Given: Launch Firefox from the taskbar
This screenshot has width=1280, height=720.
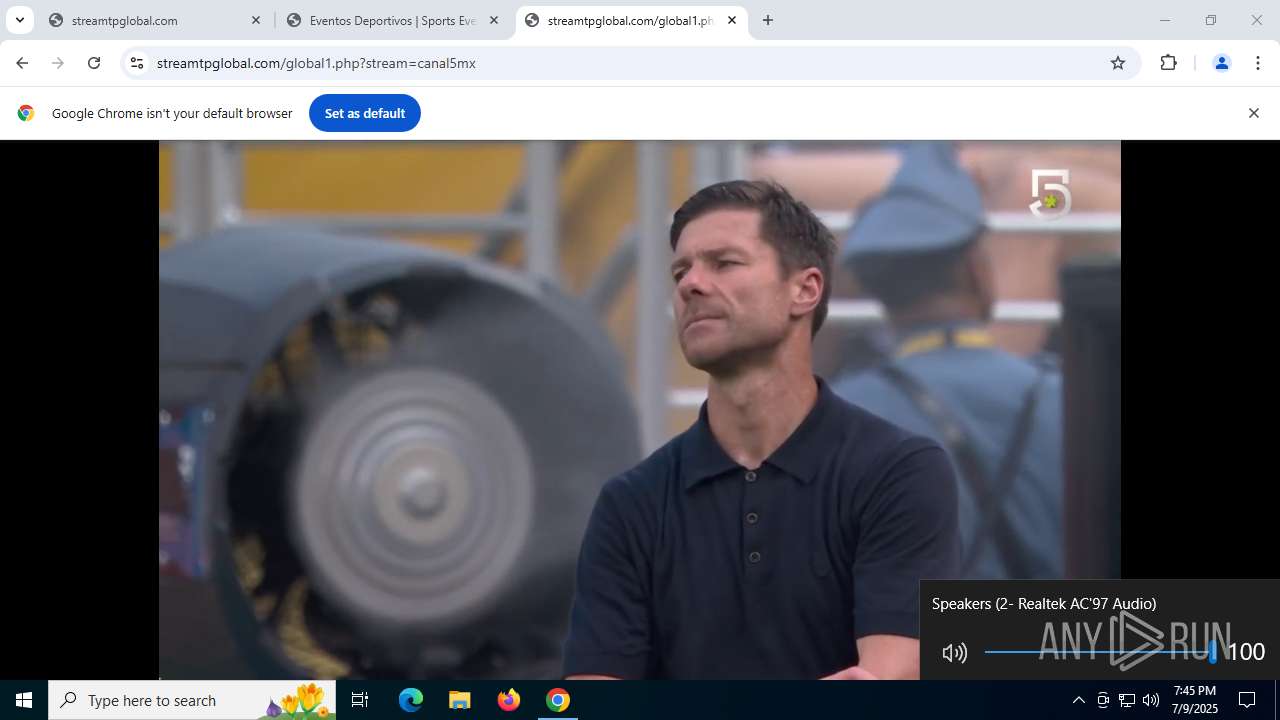Looking at the screenshot, I should [x=509, y=700].
